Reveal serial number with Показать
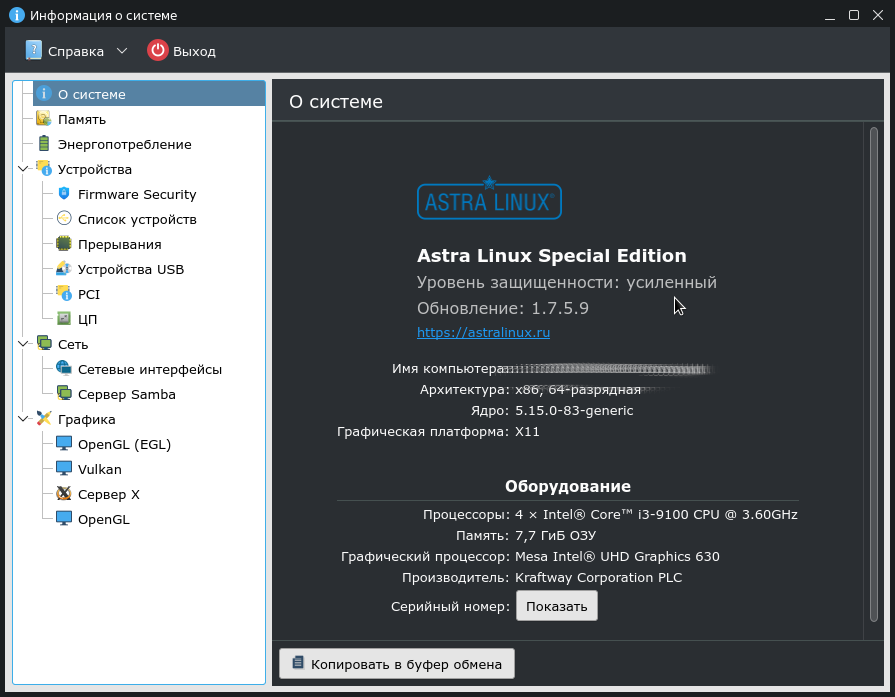This screenshot has width=895, height=697. (x=557, y=606)
